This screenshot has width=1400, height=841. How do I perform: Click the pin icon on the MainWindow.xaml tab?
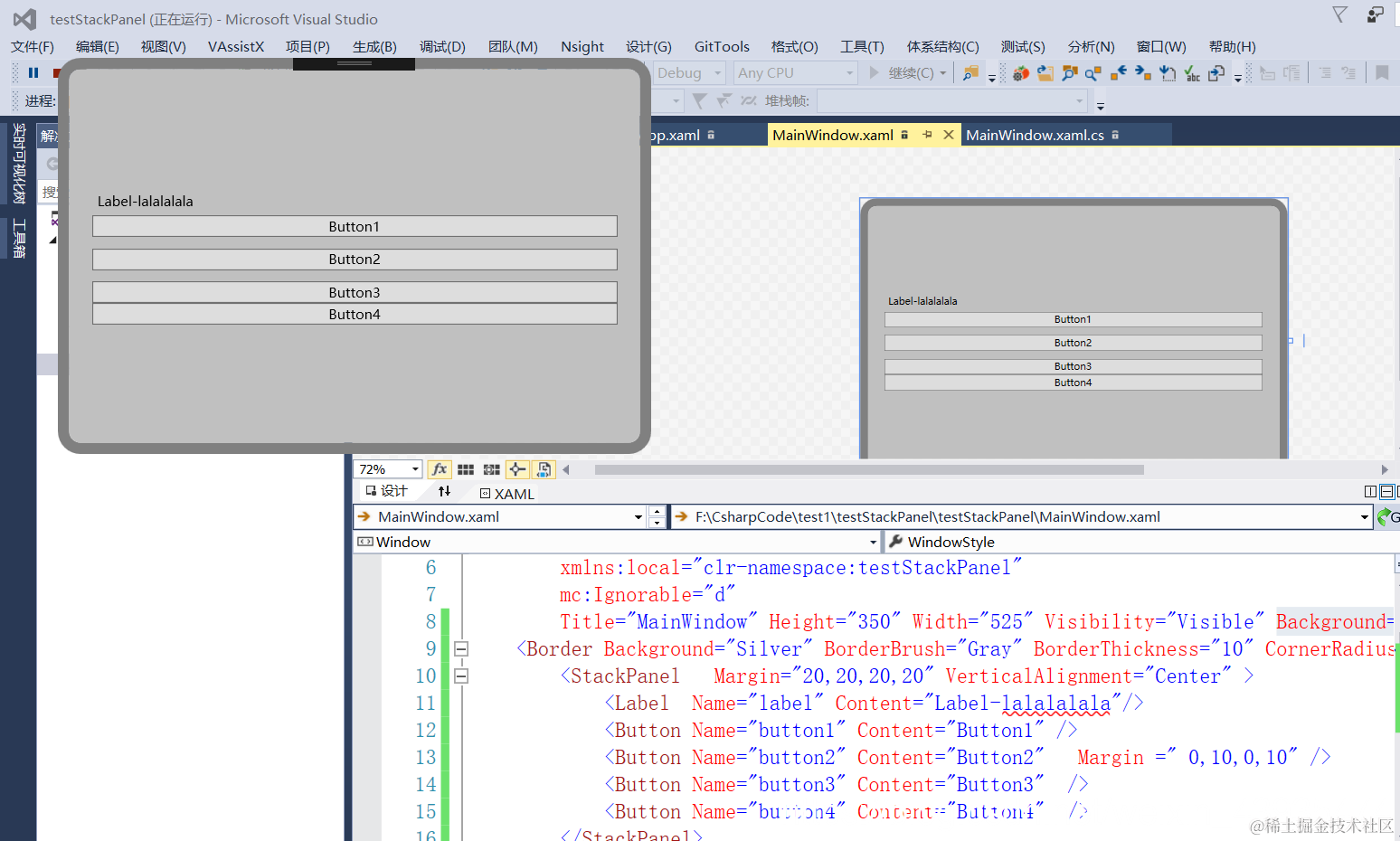coord(927,135)
